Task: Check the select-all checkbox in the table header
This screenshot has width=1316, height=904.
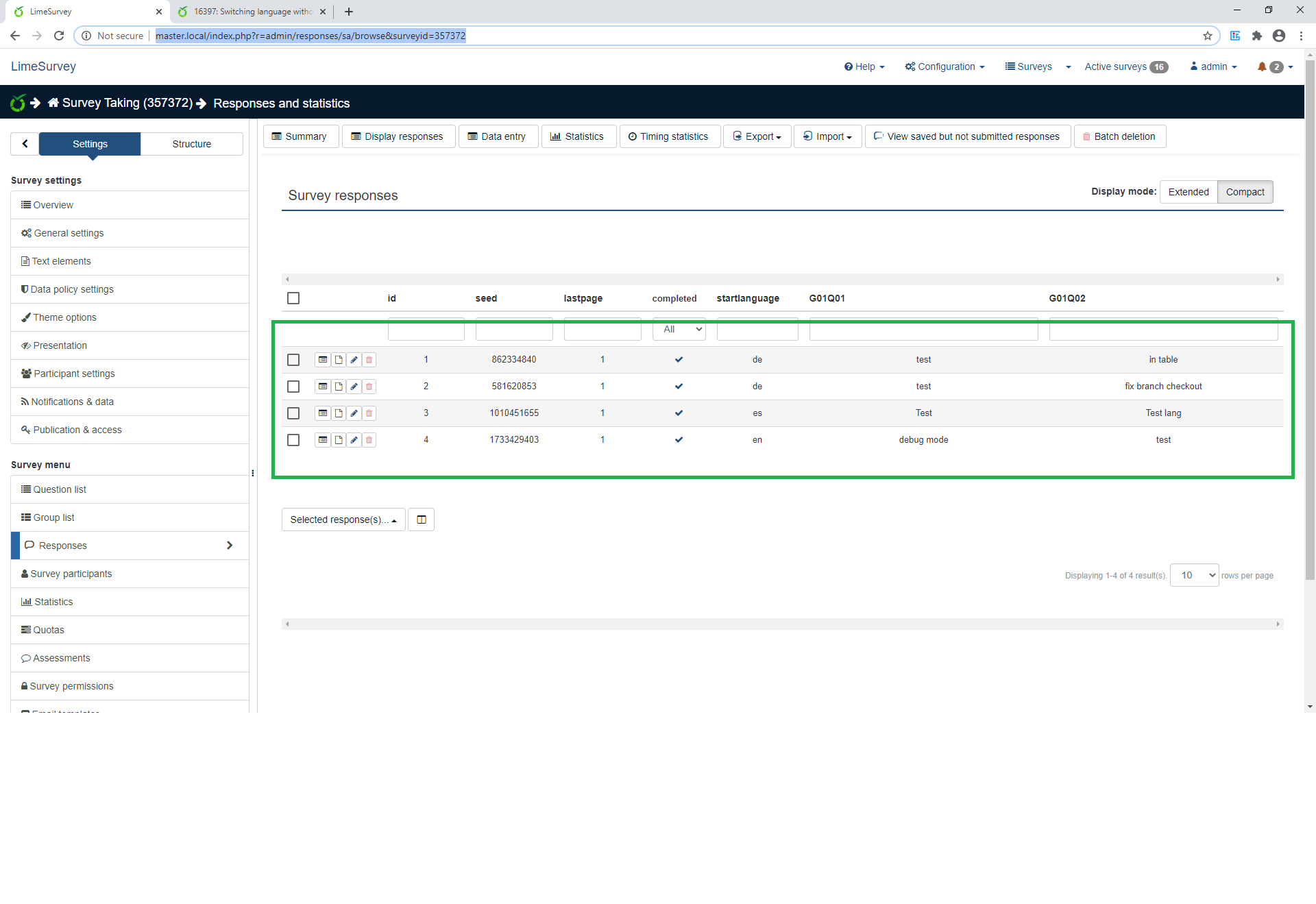Action: point(293,298)
